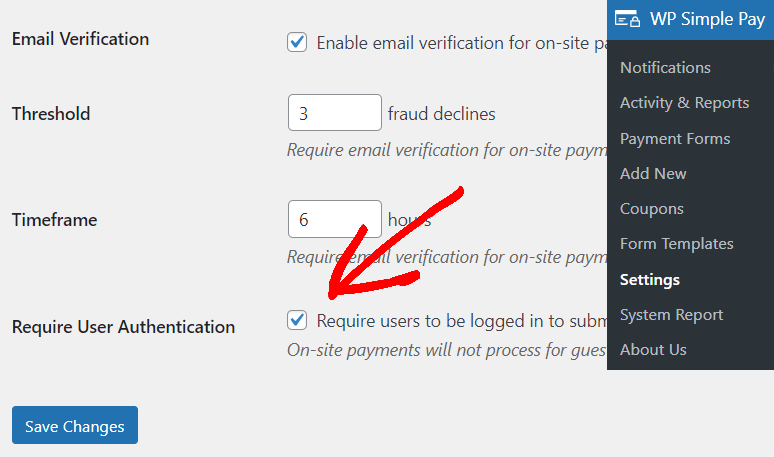Uncheck Require users to be logged in
This screenshot has width=774, height=457.
click(x=297, y=320)
